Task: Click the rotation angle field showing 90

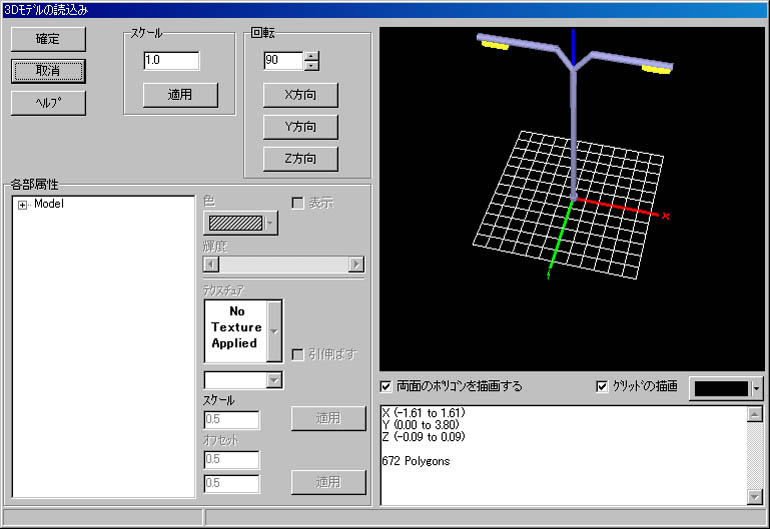Action: point(283,60)
